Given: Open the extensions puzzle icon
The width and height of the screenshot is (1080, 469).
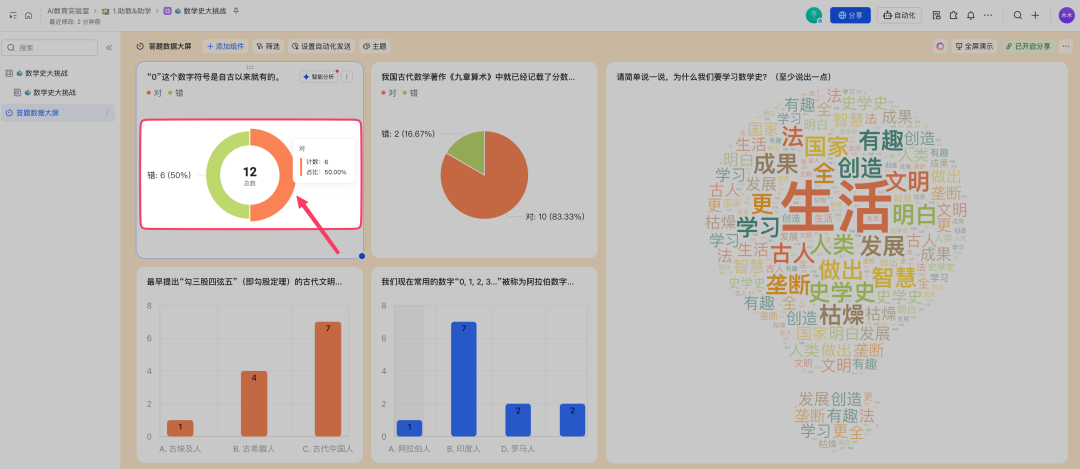Looking at the screenshot, I should click(953, 15).
